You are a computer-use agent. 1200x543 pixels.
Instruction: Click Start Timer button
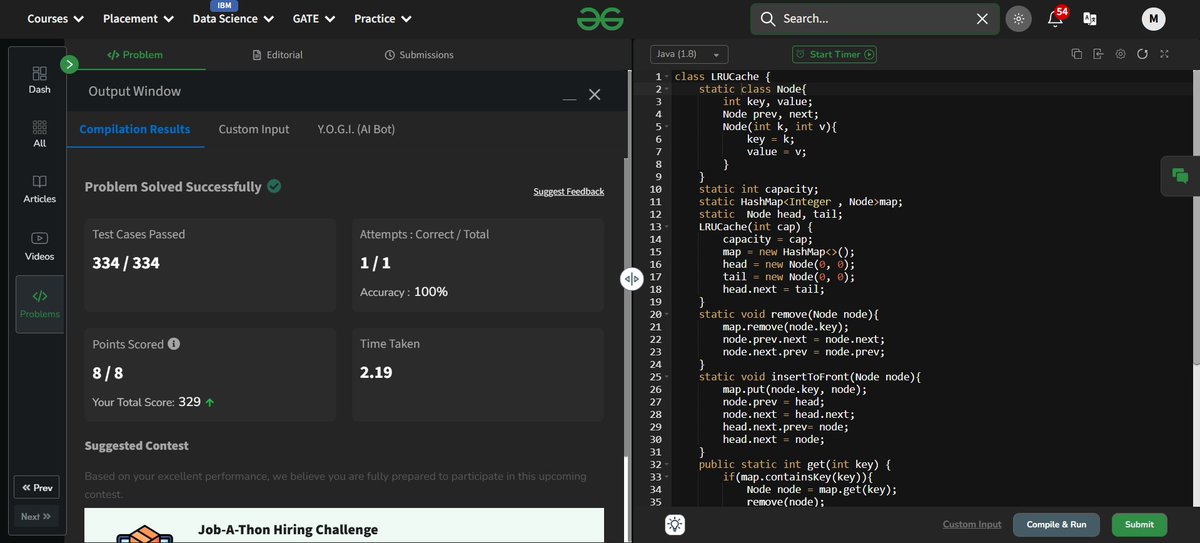click(x=834, y=54)
